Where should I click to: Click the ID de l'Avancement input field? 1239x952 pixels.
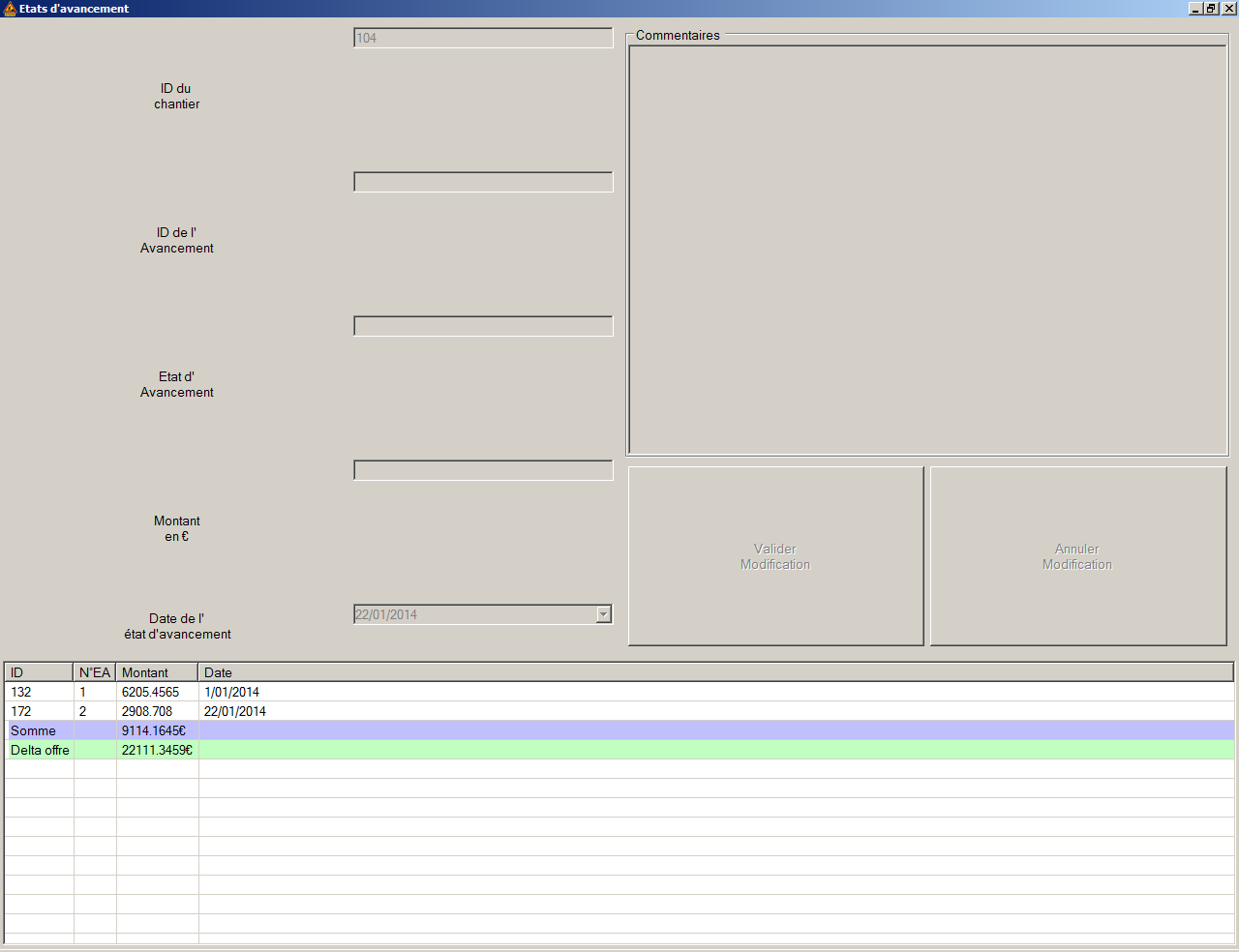[483, 182]
